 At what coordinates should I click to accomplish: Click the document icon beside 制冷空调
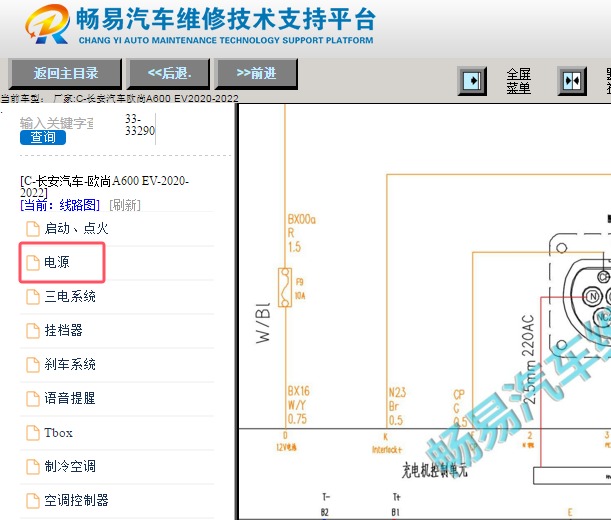[33, 467]
